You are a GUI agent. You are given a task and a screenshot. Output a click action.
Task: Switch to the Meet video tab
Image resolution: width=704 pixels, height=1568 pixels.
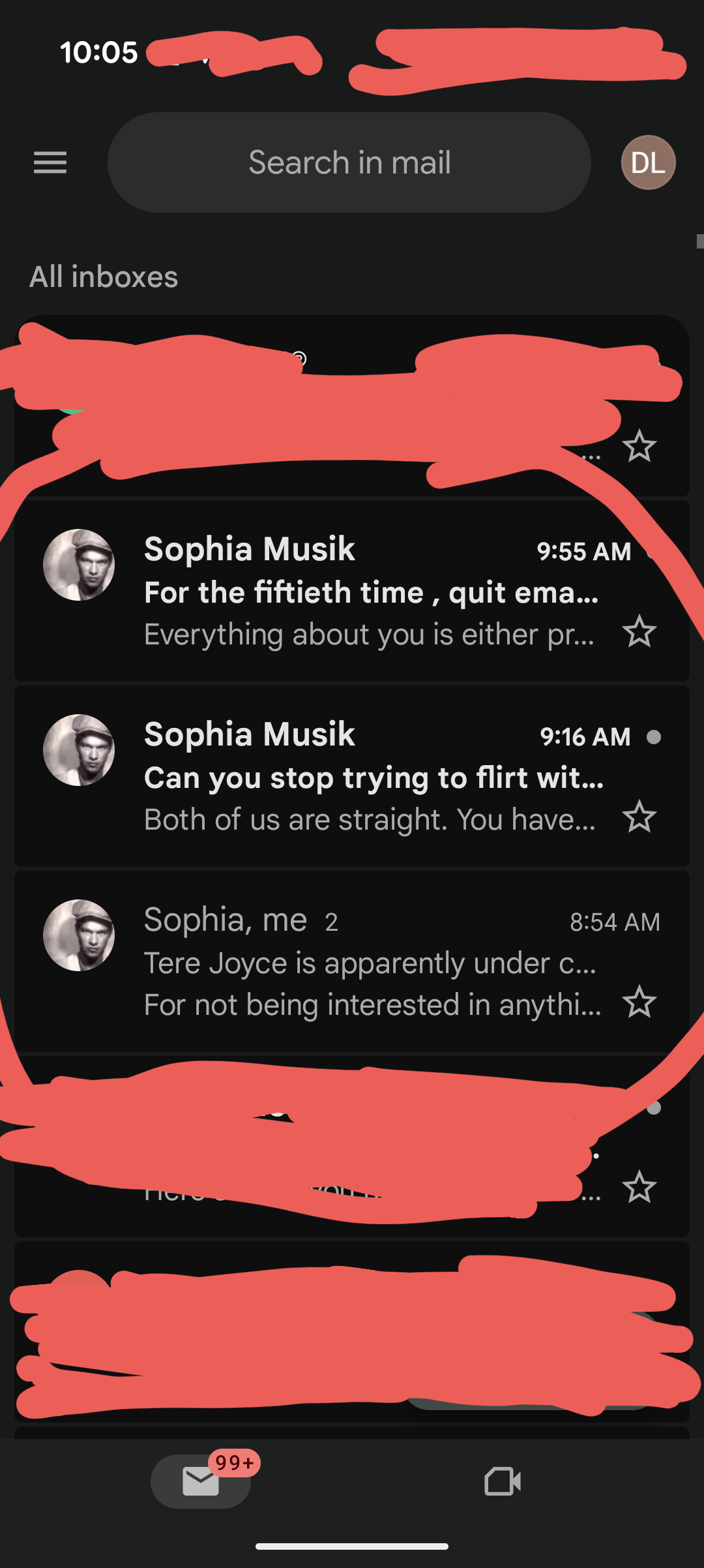[503, 1481]
